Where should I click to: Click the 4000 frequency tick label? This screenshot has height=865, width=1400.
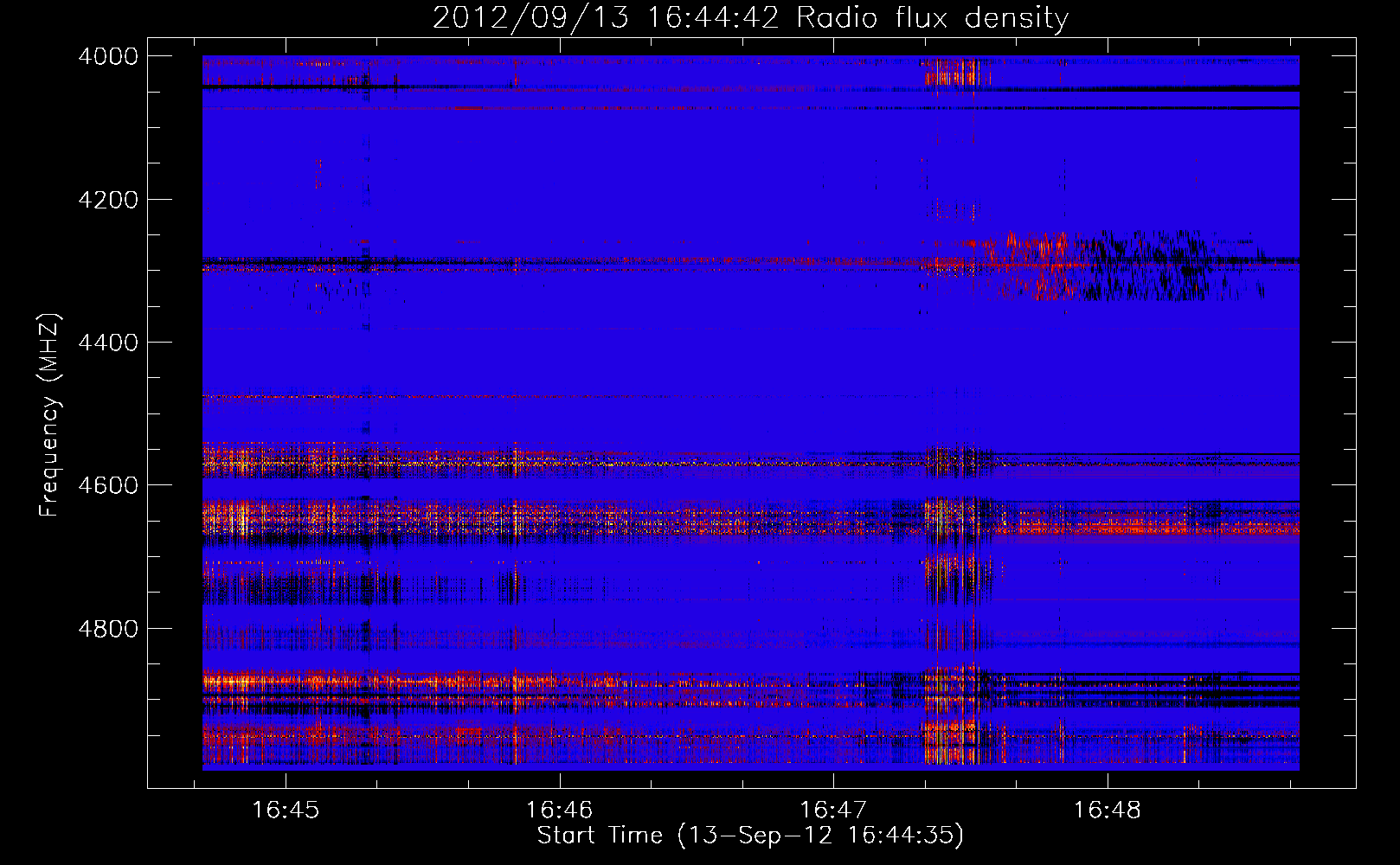pyautogui.click(x=108, y=56)
